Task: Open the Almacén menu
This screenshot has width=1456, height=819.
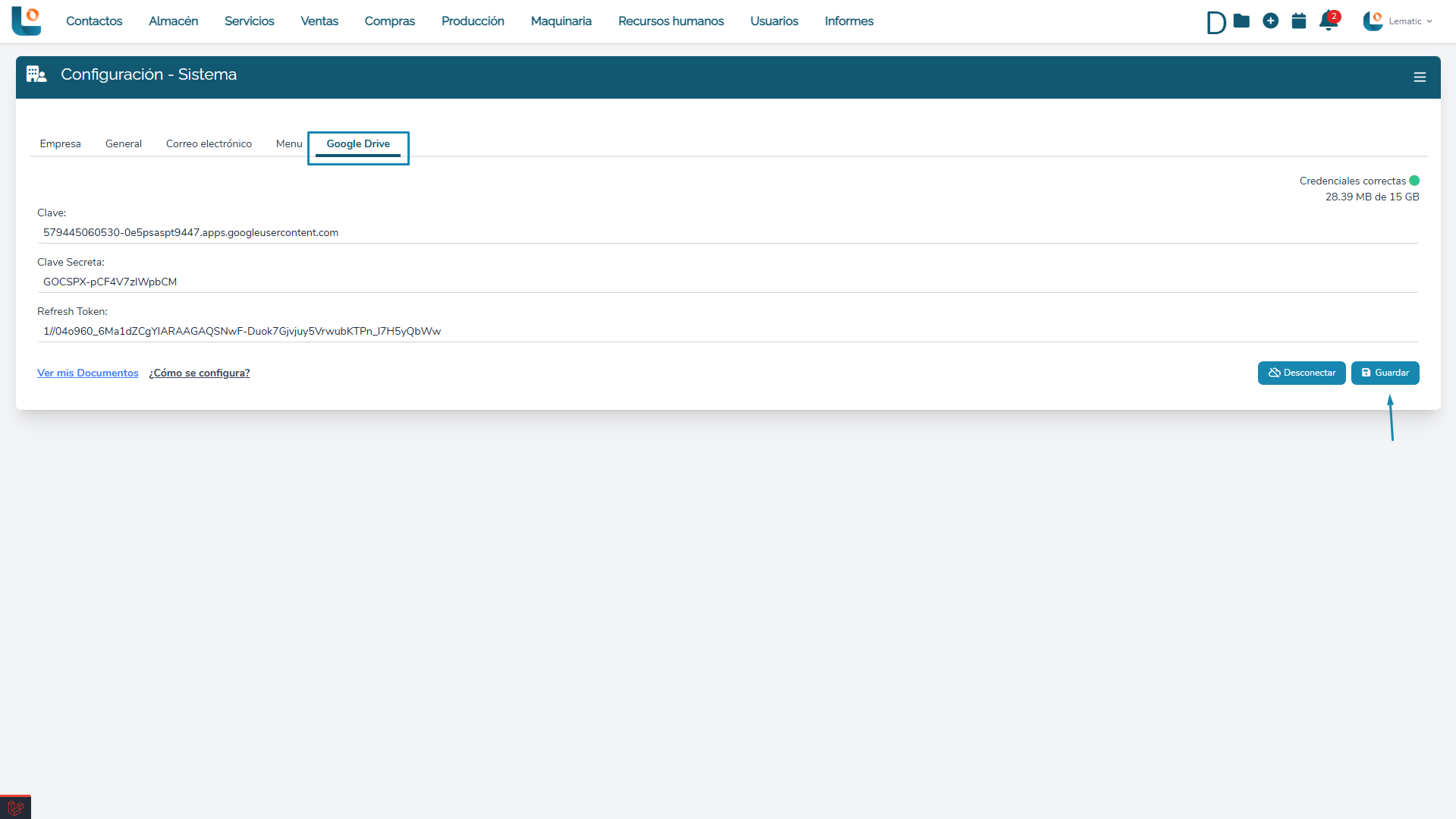Action: [x=173, y=21]
